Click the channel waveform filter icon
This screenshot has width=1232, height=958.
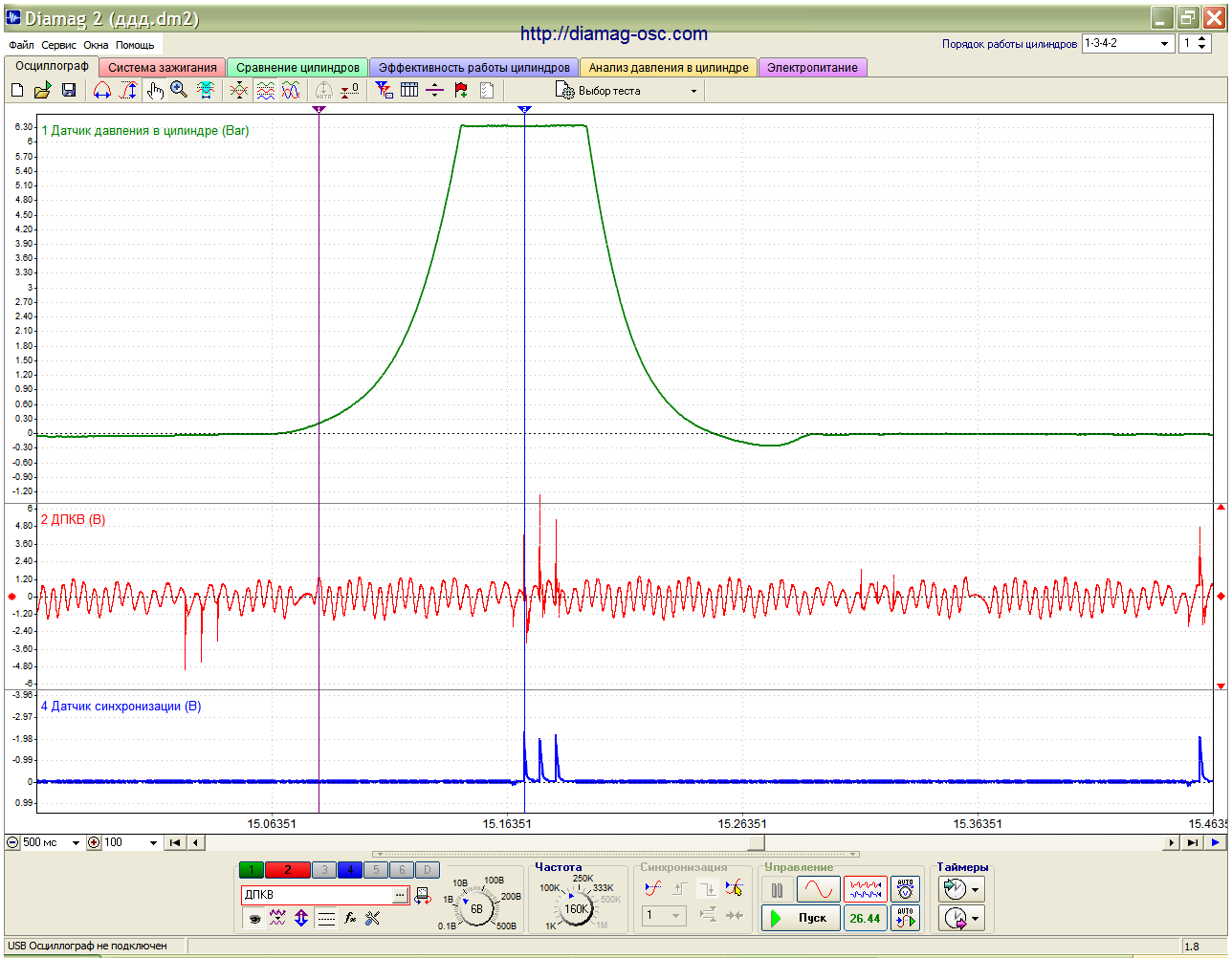pyautogui.click(x=277, y=919)
